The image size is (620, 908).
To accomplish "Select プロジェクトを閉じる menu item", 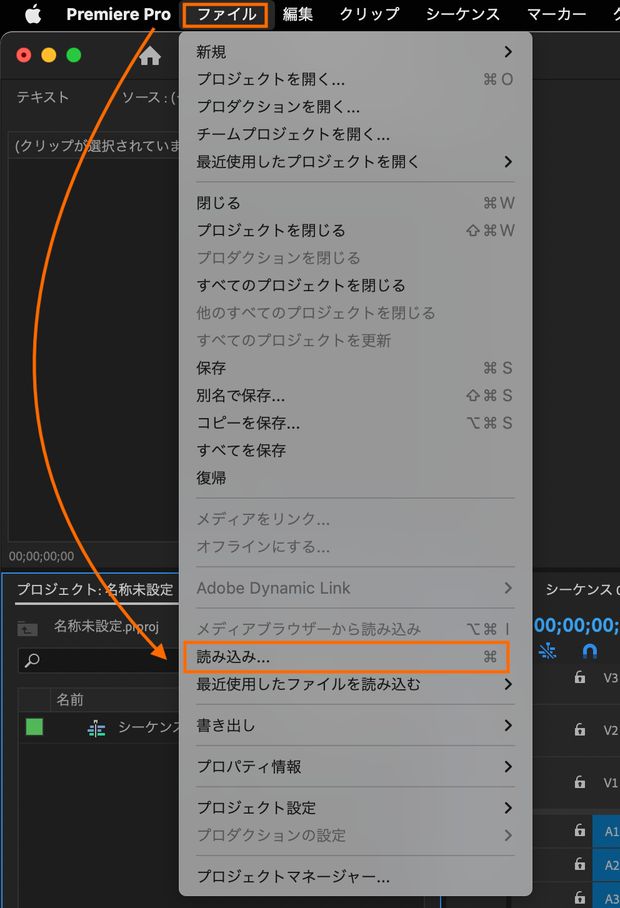I will 355,230.
